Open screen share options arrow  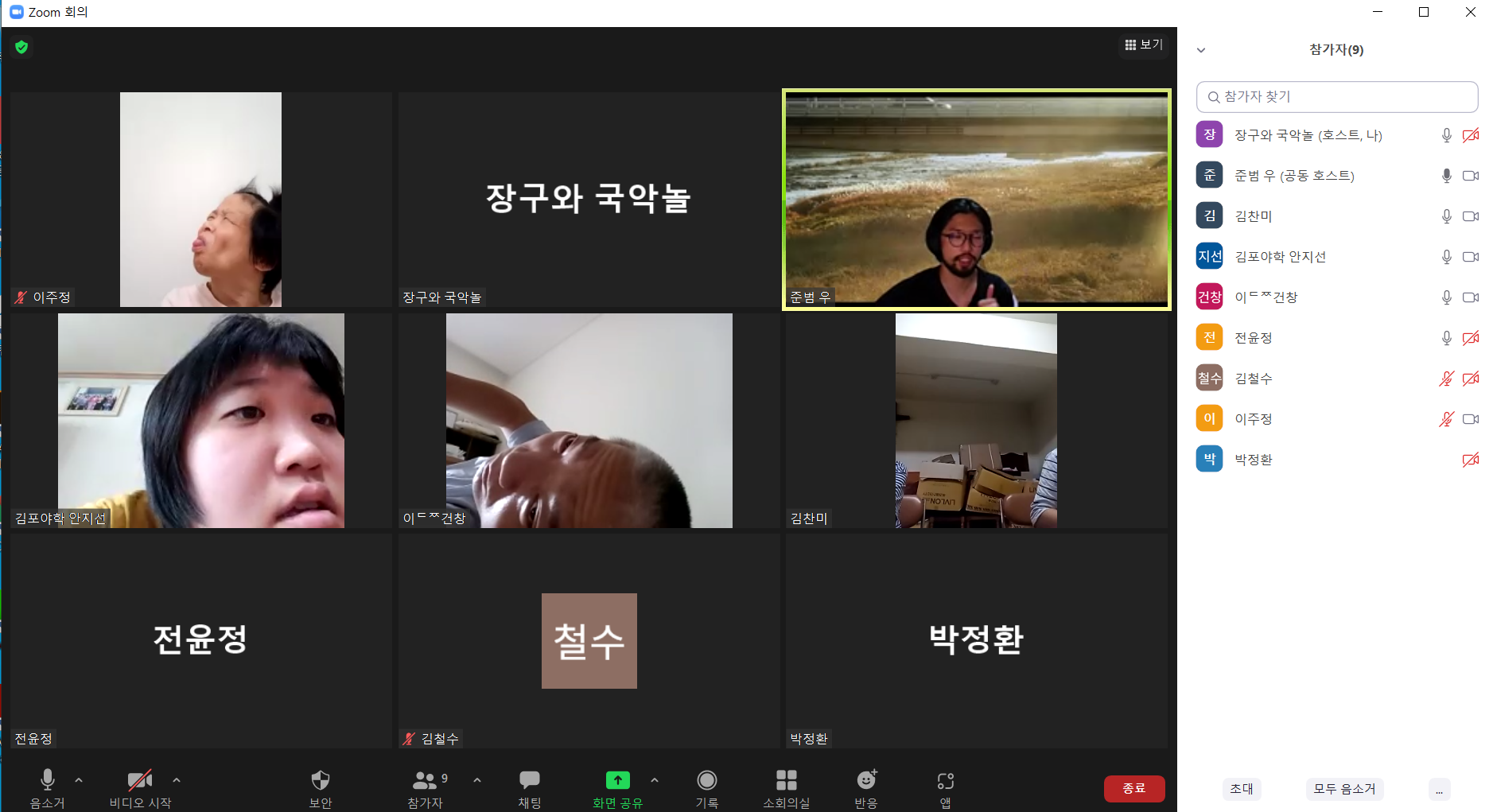tap(655, 780)
